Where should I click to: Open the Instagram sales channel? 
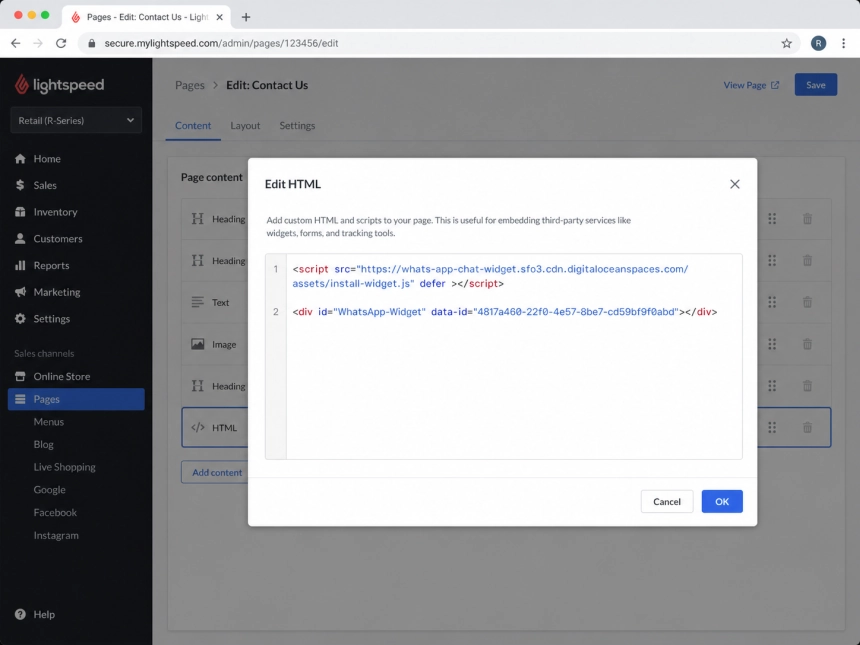tap(56, 535)
